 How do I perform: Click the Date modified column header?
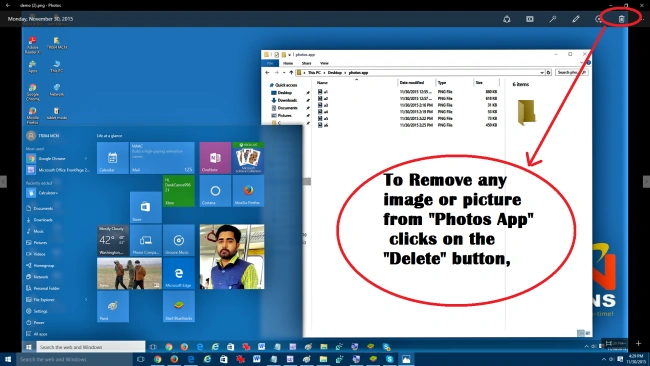point(412,82)
